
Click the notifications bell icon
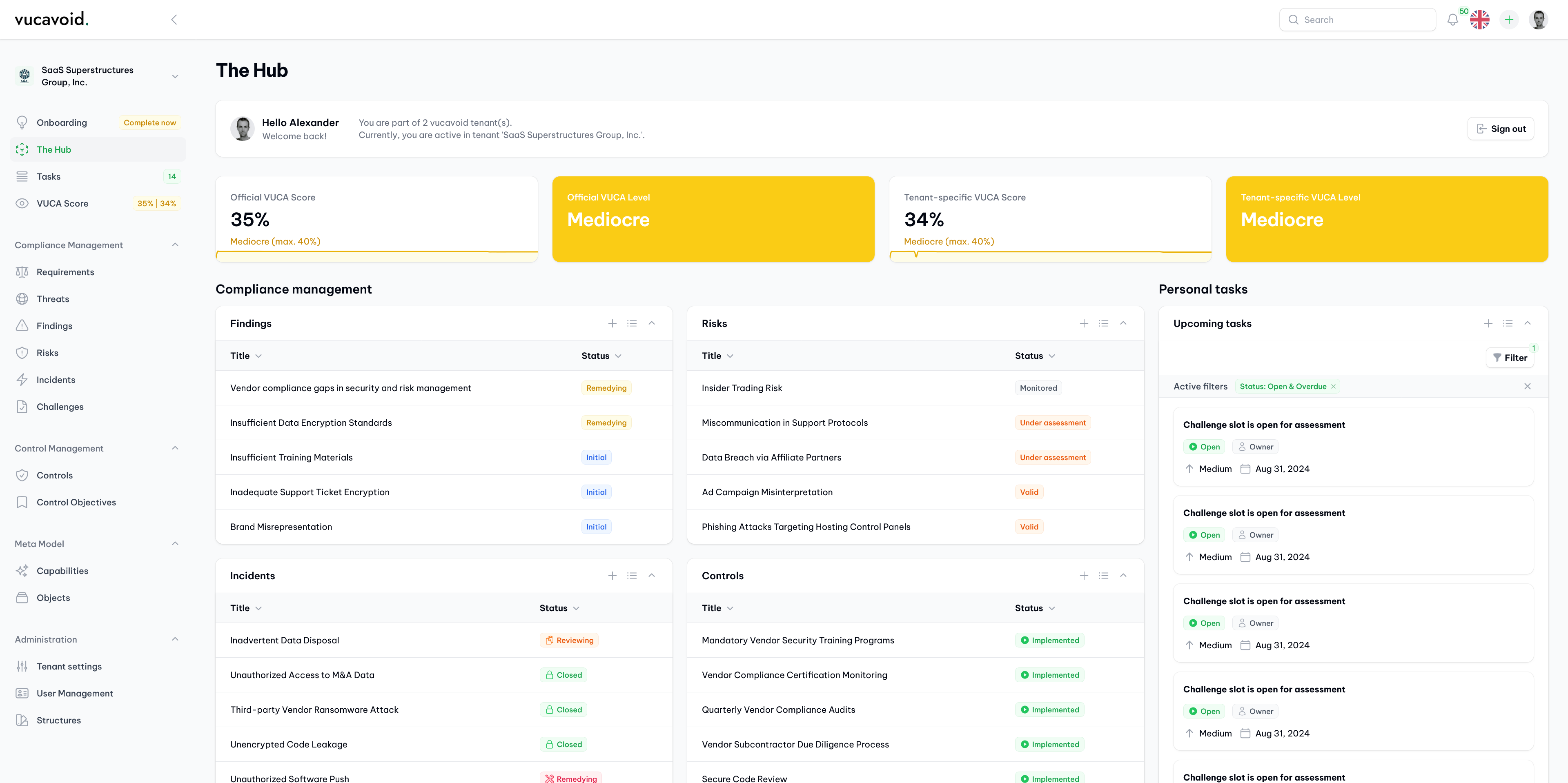coord(1452,20)
